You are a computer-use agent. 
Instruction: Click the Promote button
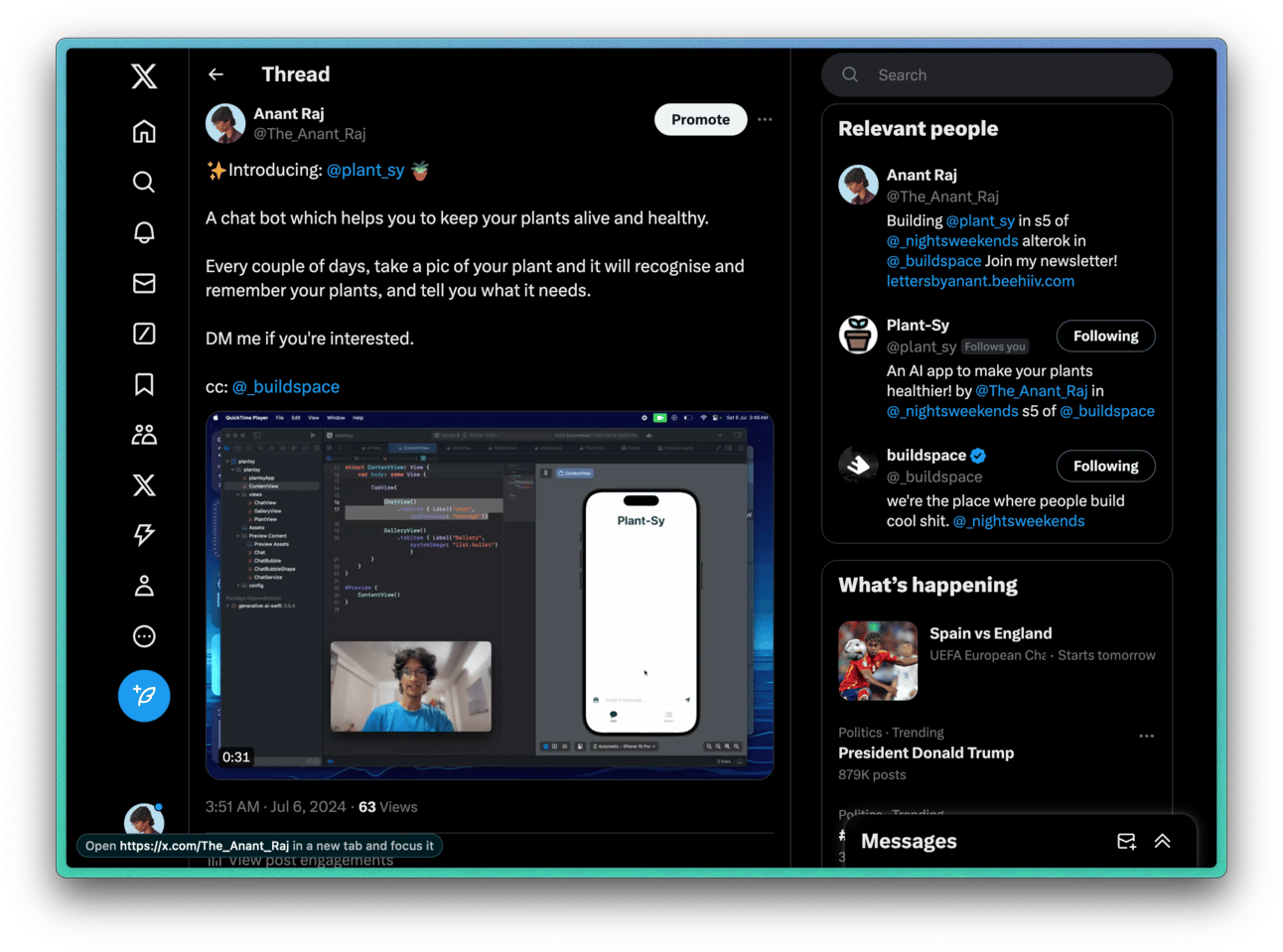click(700, 119)
